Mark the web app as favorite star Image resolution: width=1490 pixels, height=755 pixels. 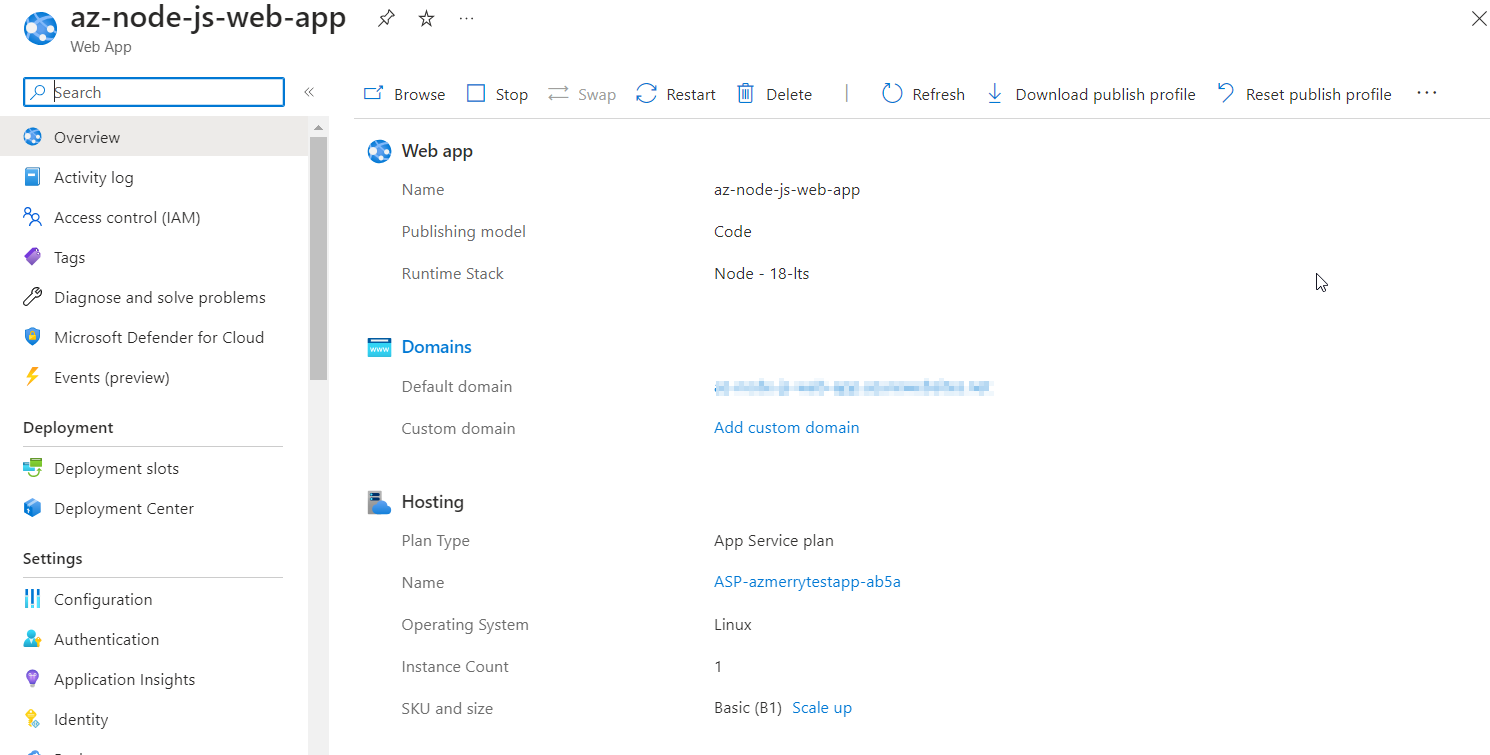[x=427, y=18]
